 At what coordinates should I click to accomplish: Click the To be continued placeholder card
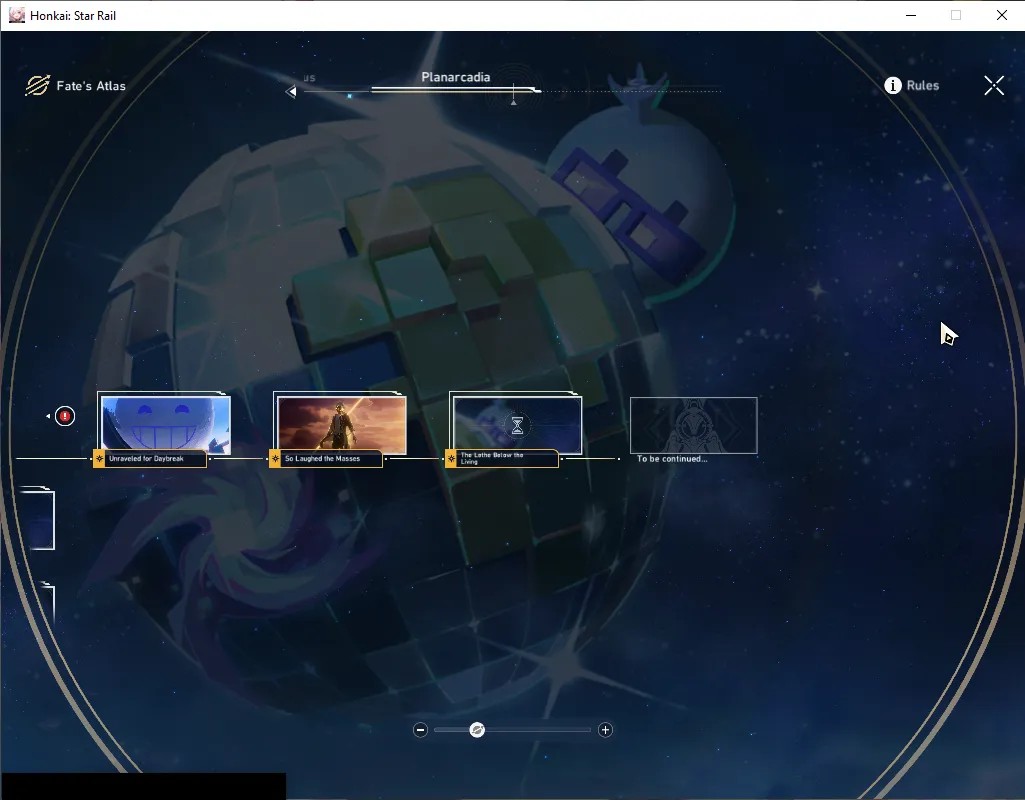(x=694, y=425)
